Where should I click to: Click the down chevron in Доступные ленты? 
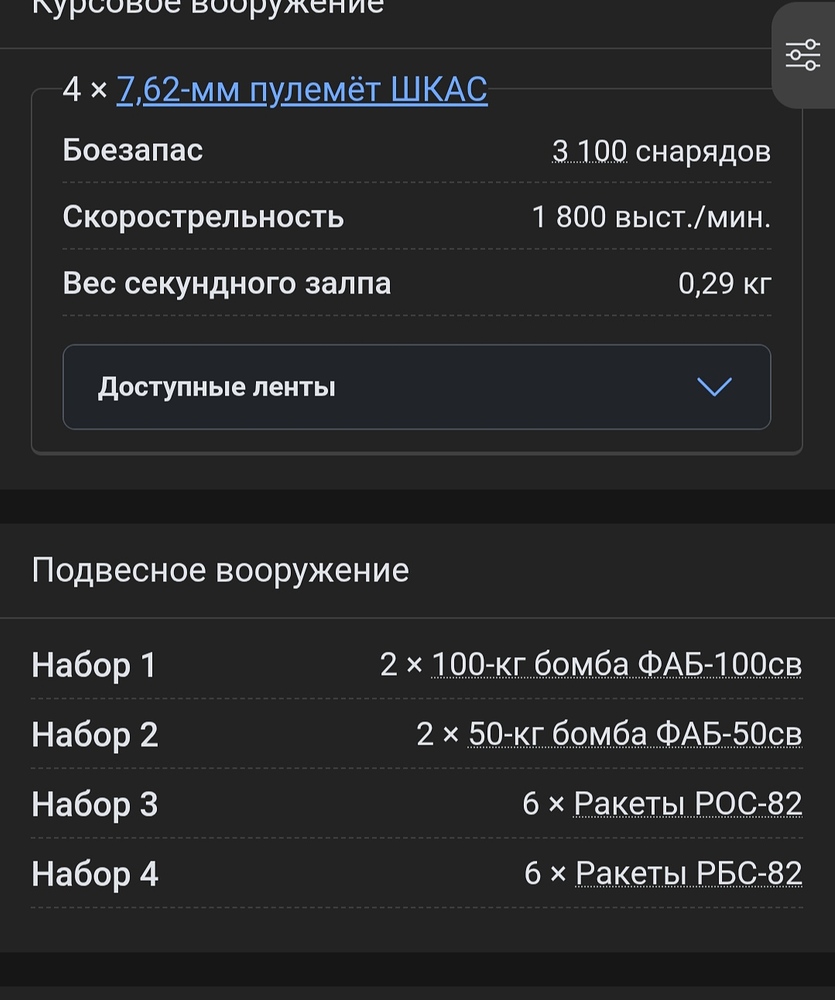coord(714,387)
